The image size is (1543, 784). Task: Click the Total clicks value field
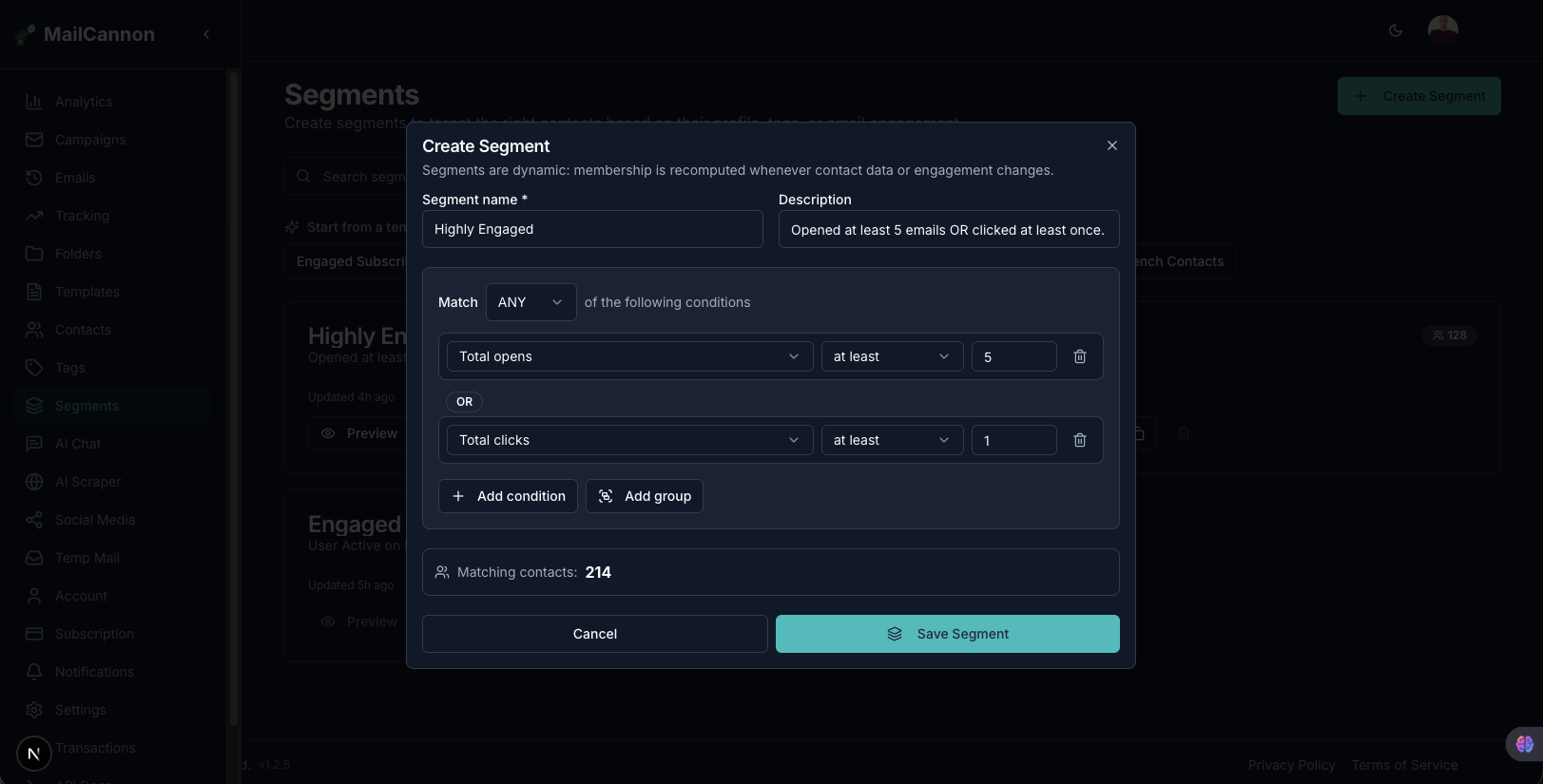(x=1014, y=440)
